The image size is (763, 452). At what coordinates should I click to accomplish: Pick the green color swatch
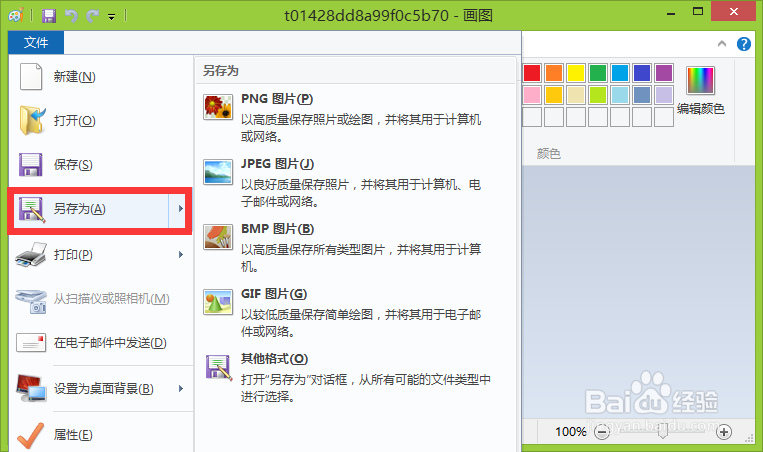point(598,73)
